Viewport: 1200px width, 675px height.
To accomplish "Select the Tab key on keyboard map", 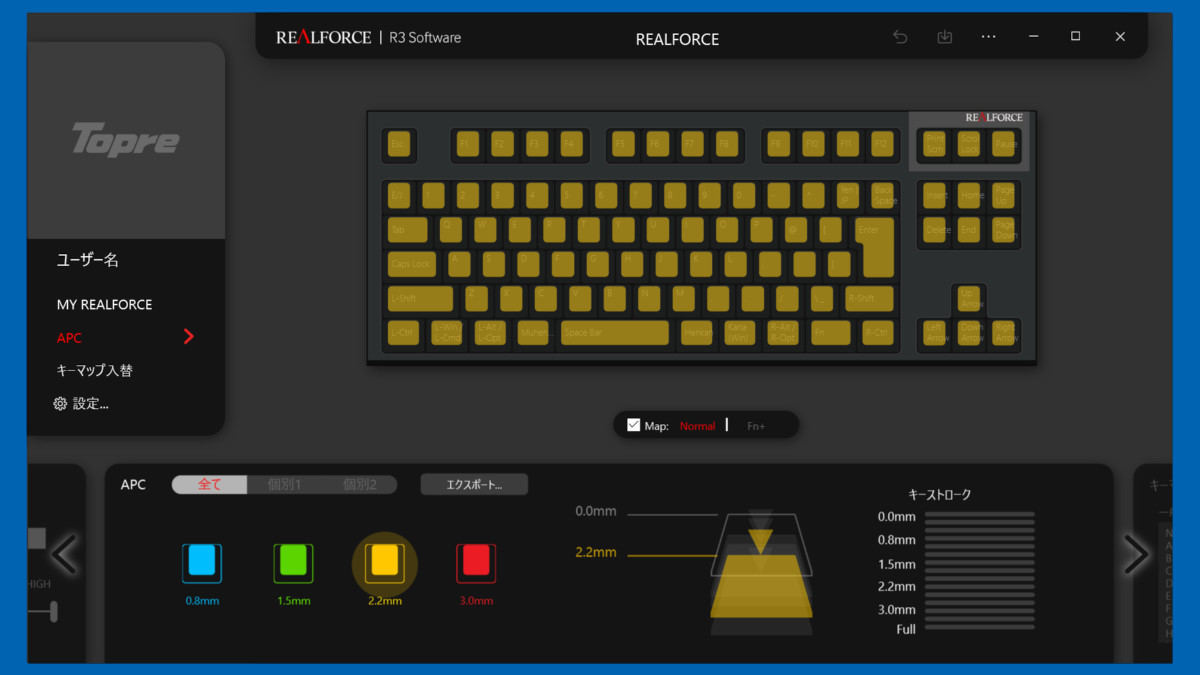I will pos(408,230).
